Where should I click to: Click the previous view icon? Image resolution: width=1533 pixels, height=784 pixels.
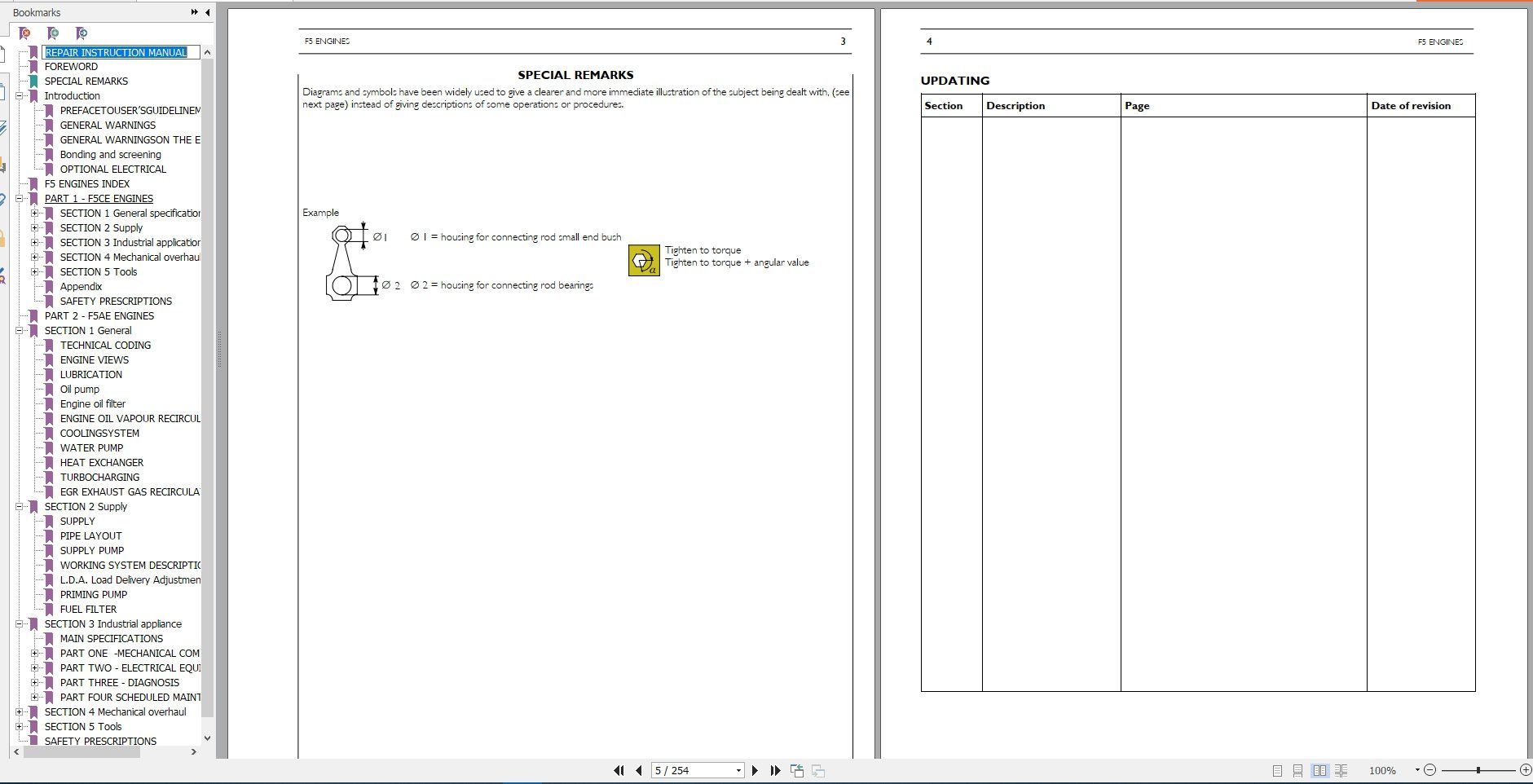[797, 770]
